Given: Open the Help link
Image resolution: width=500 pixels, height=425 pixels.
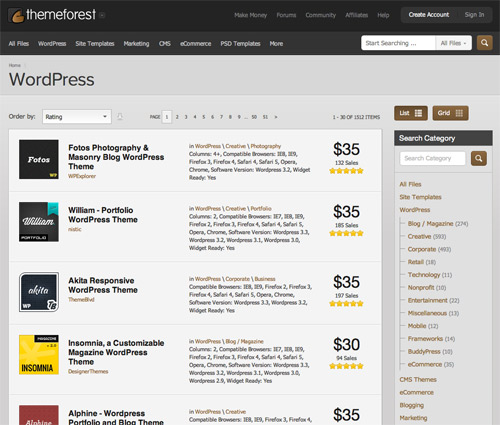Looking at the screenshot, I should (383, 15).
